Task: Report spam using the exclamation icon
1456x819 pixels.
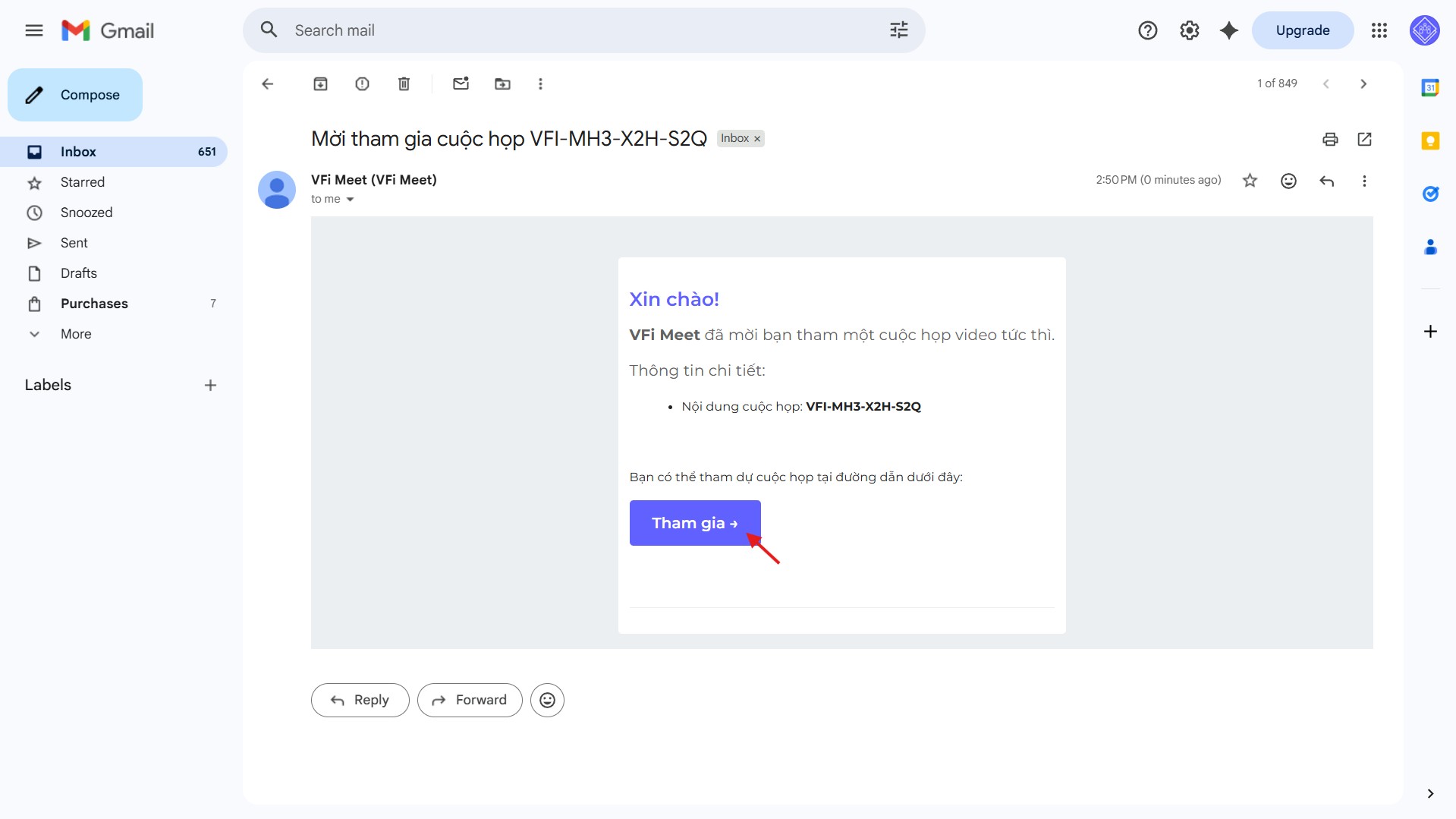Action: point(362,84)
